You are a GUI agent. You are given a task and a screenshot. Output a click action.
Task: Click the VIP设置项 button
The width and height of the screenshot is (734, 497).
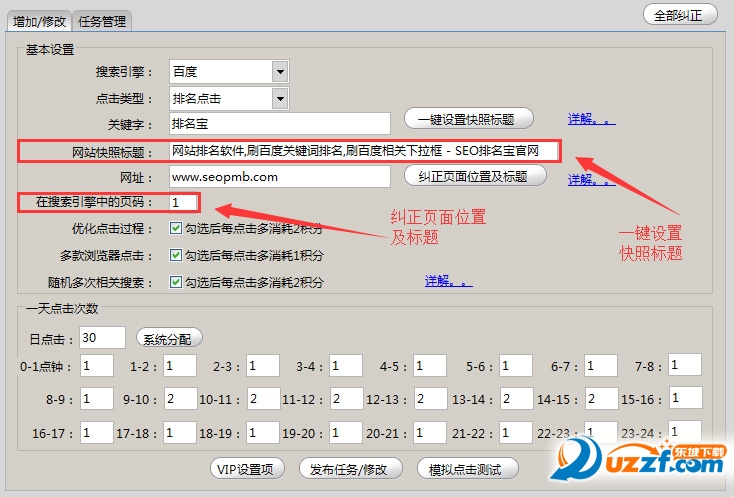coord(247,469)
